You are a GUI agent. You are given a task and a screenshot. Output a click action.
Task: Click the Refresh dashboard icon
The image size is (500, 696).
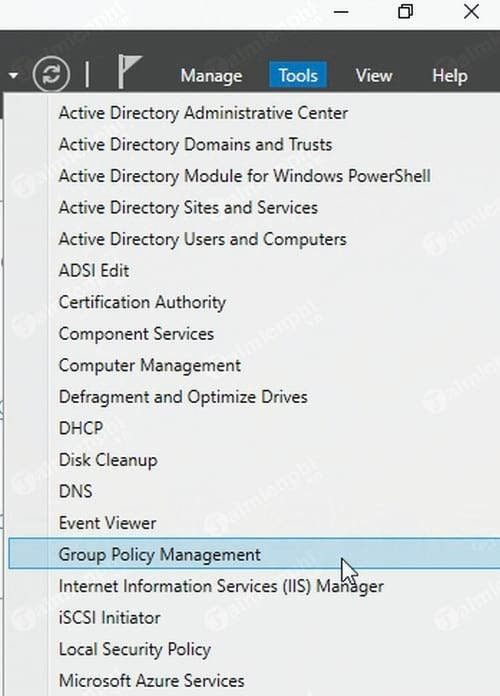(51, 74)
